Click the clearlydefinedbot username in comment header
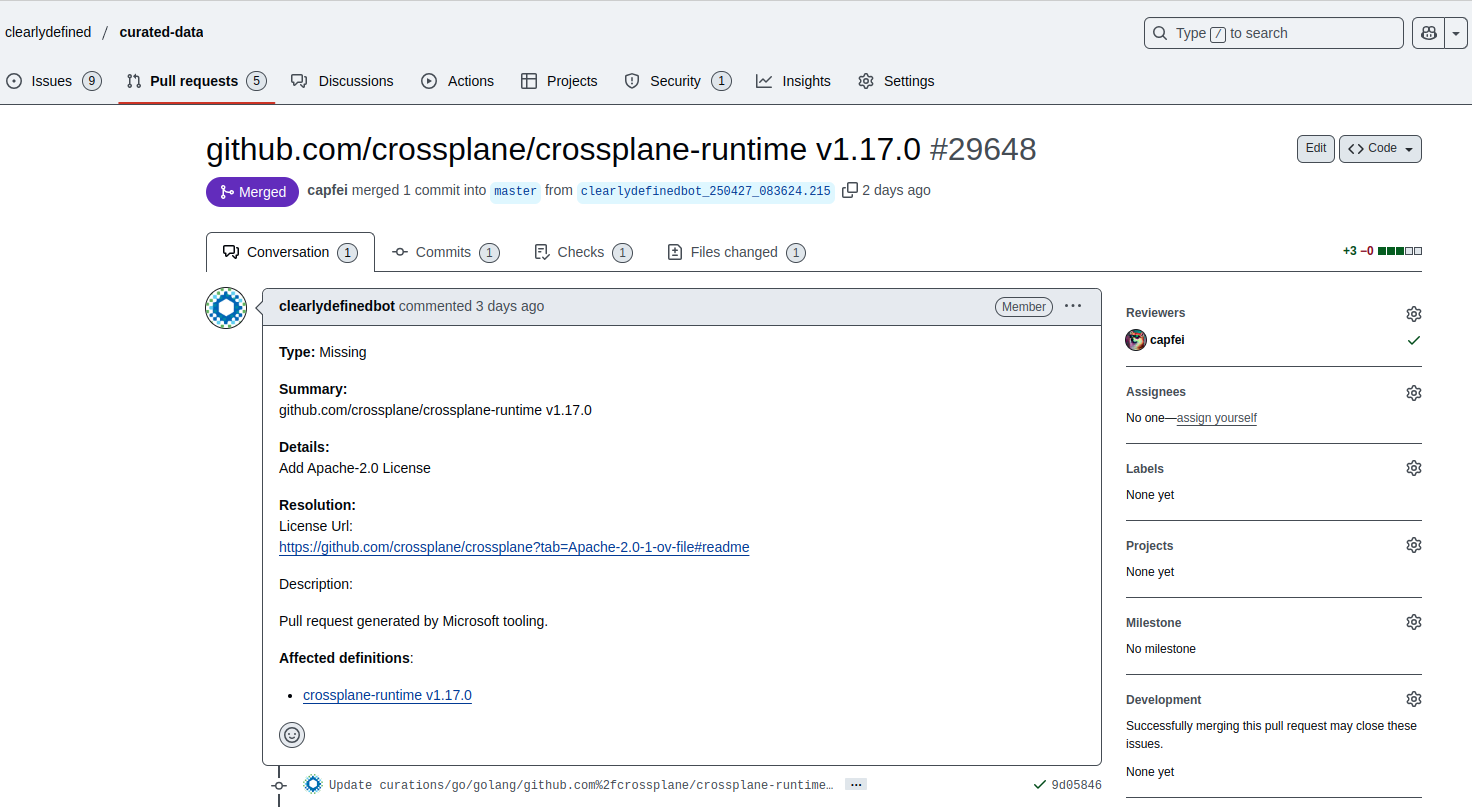Image resolution: width=1472 pixels, height=807 pixels. click(x=337, y=306)
